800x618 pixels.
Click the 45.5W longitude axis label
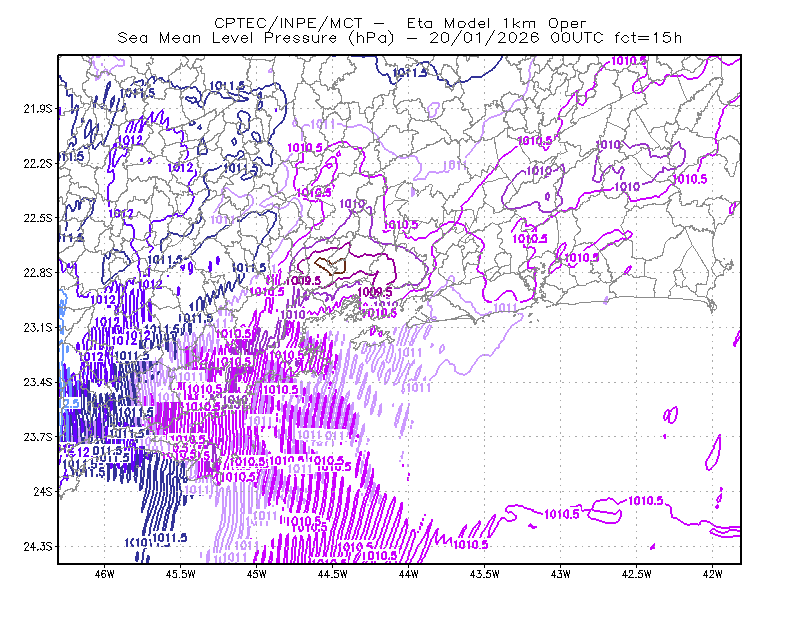point(181,574)
